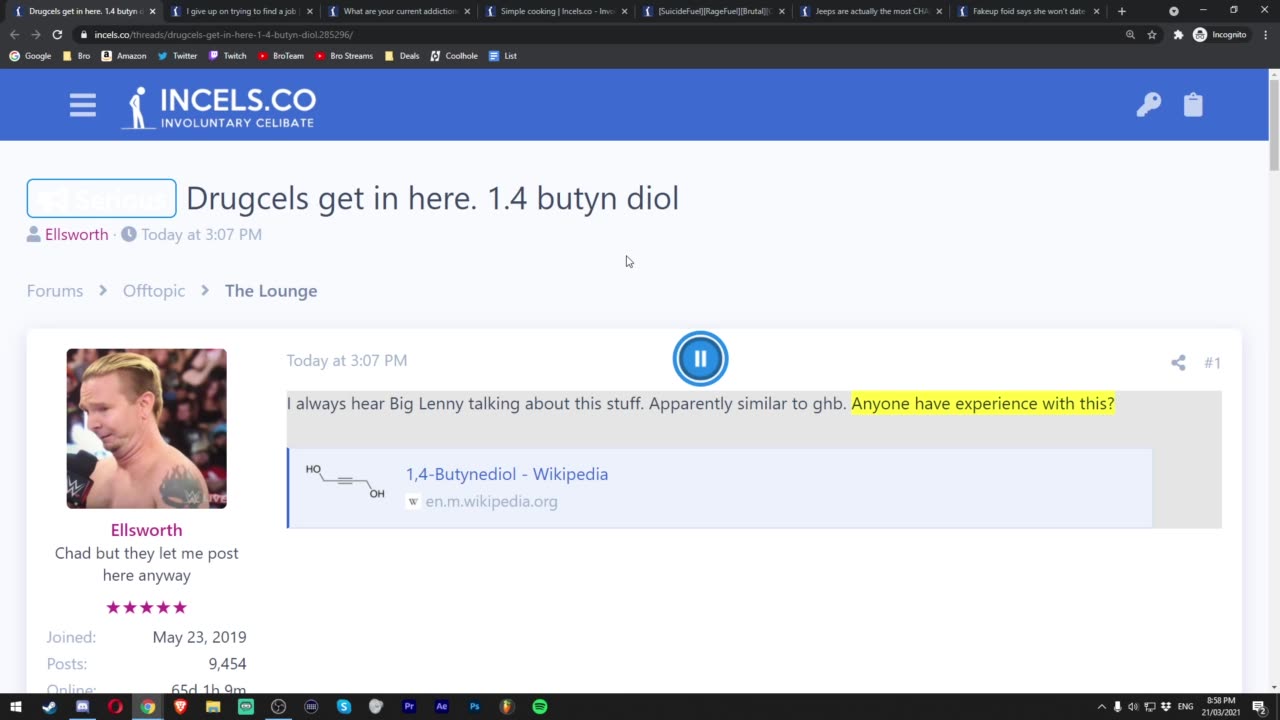Click the key login icon

[1149, 105]
